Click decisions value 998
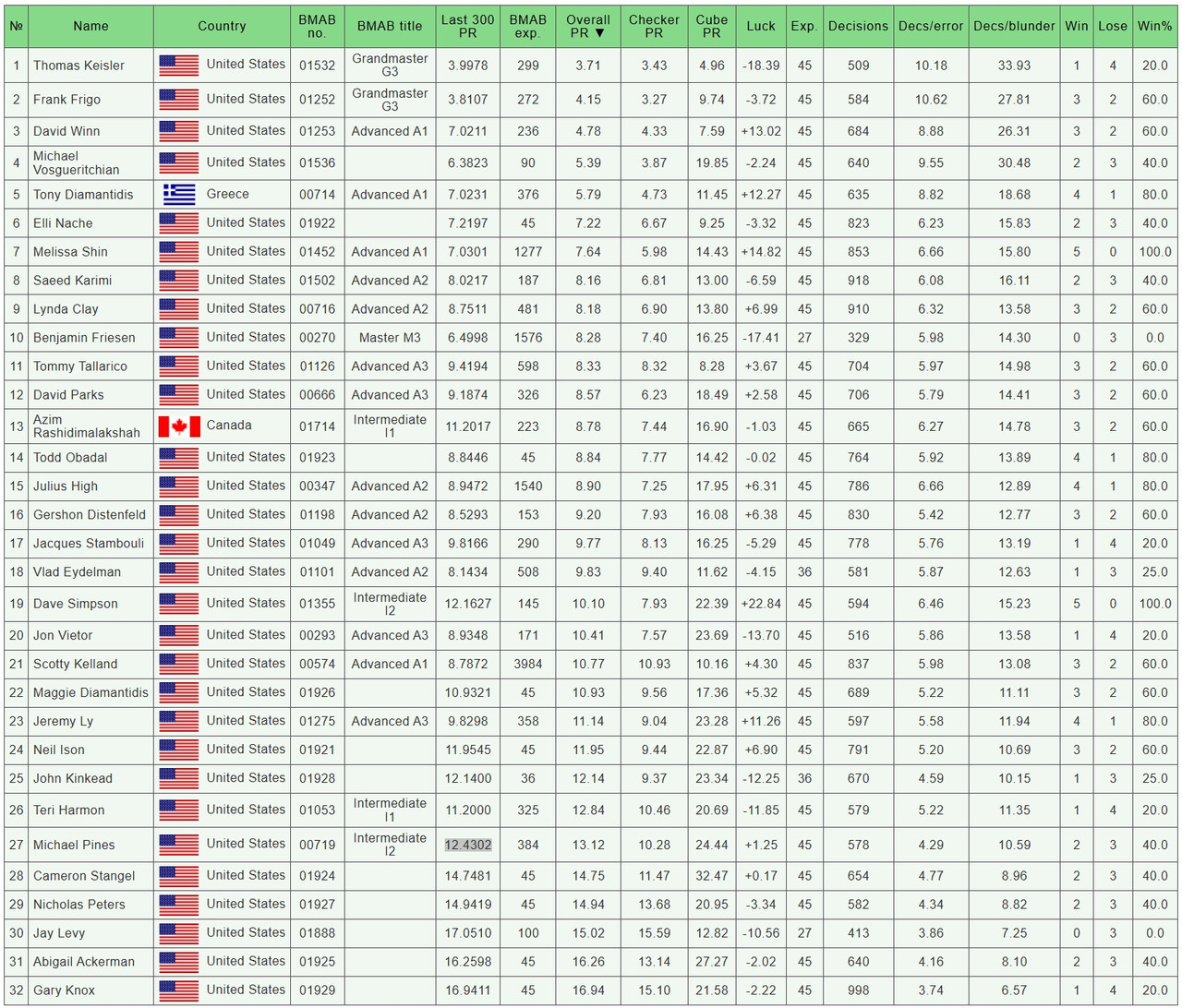The width and height of the screenshot is (1182, 1008). [858, 990]
